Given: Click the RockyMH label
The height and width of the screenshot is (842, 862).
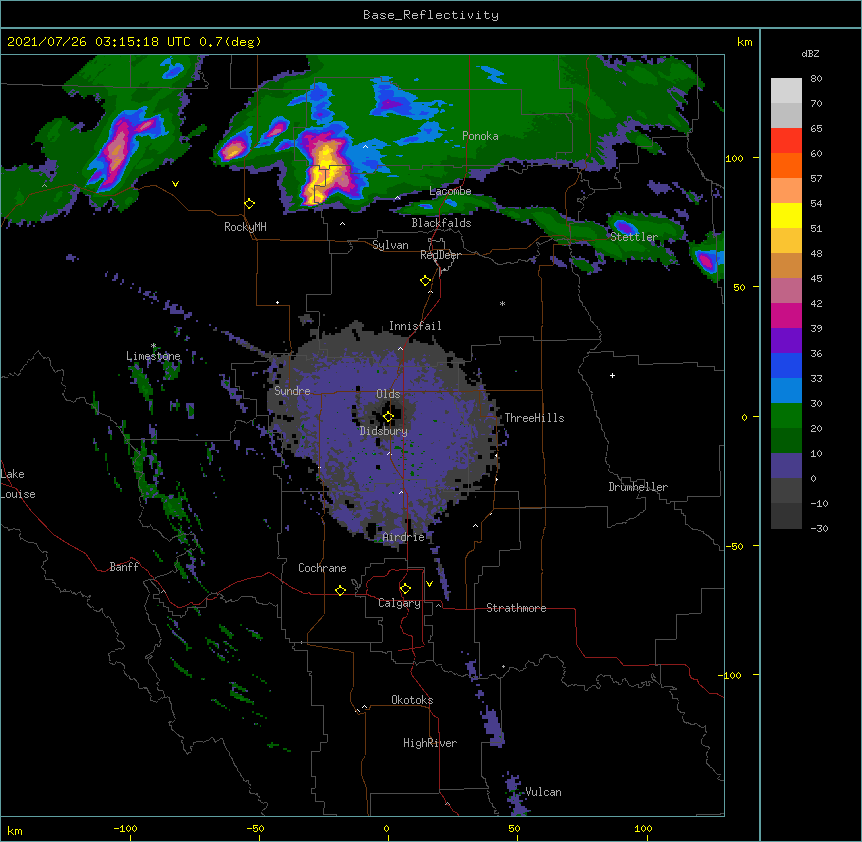Looking at the screenshot, I should point(245,227).
